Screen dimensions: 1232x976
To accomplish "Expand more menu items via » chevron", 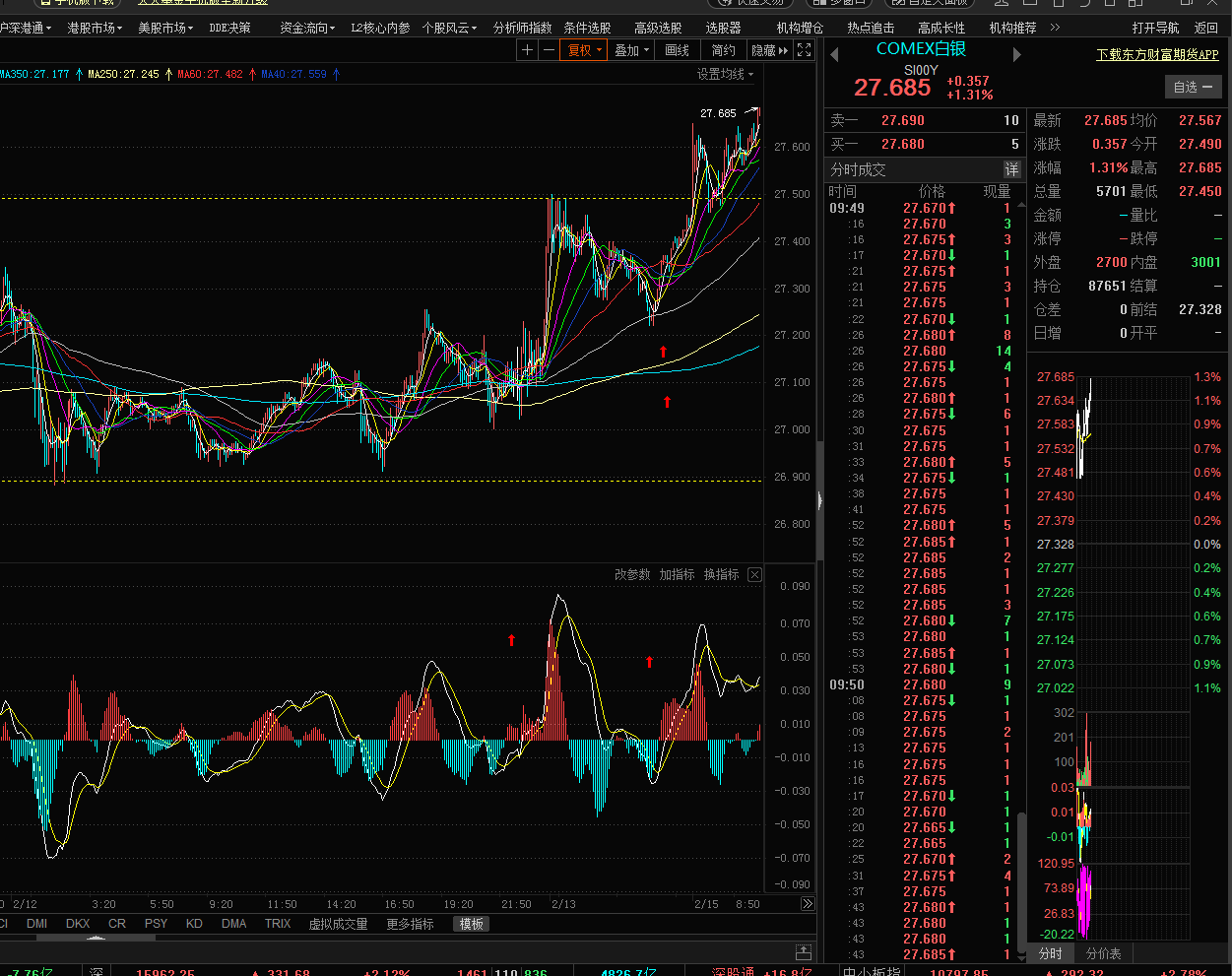I will [1056, 28].
